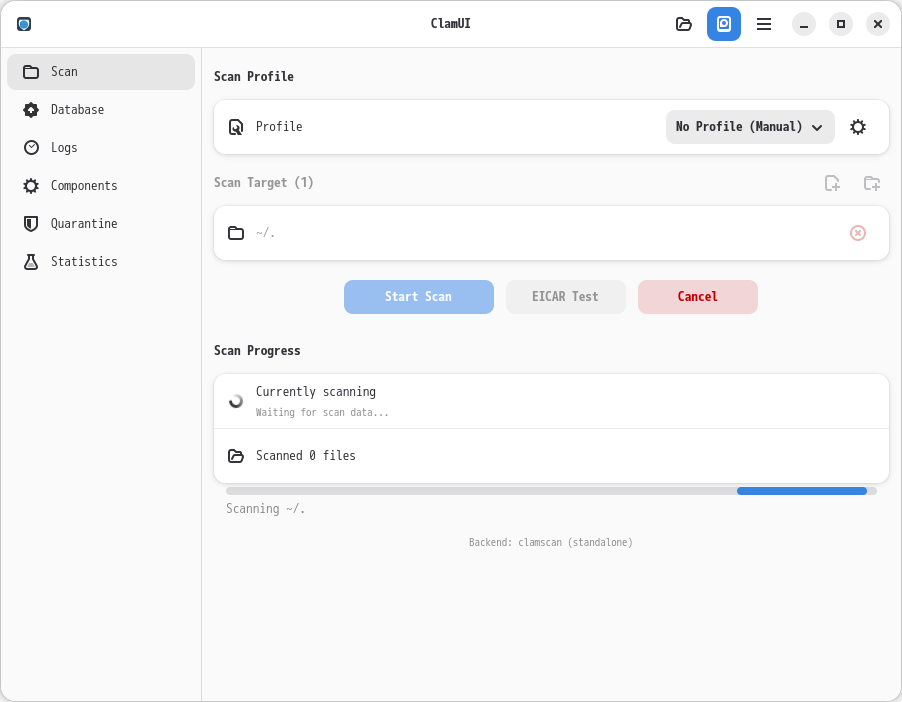
Task: Remove the ~/. scan target
Action: click(858, 233)
